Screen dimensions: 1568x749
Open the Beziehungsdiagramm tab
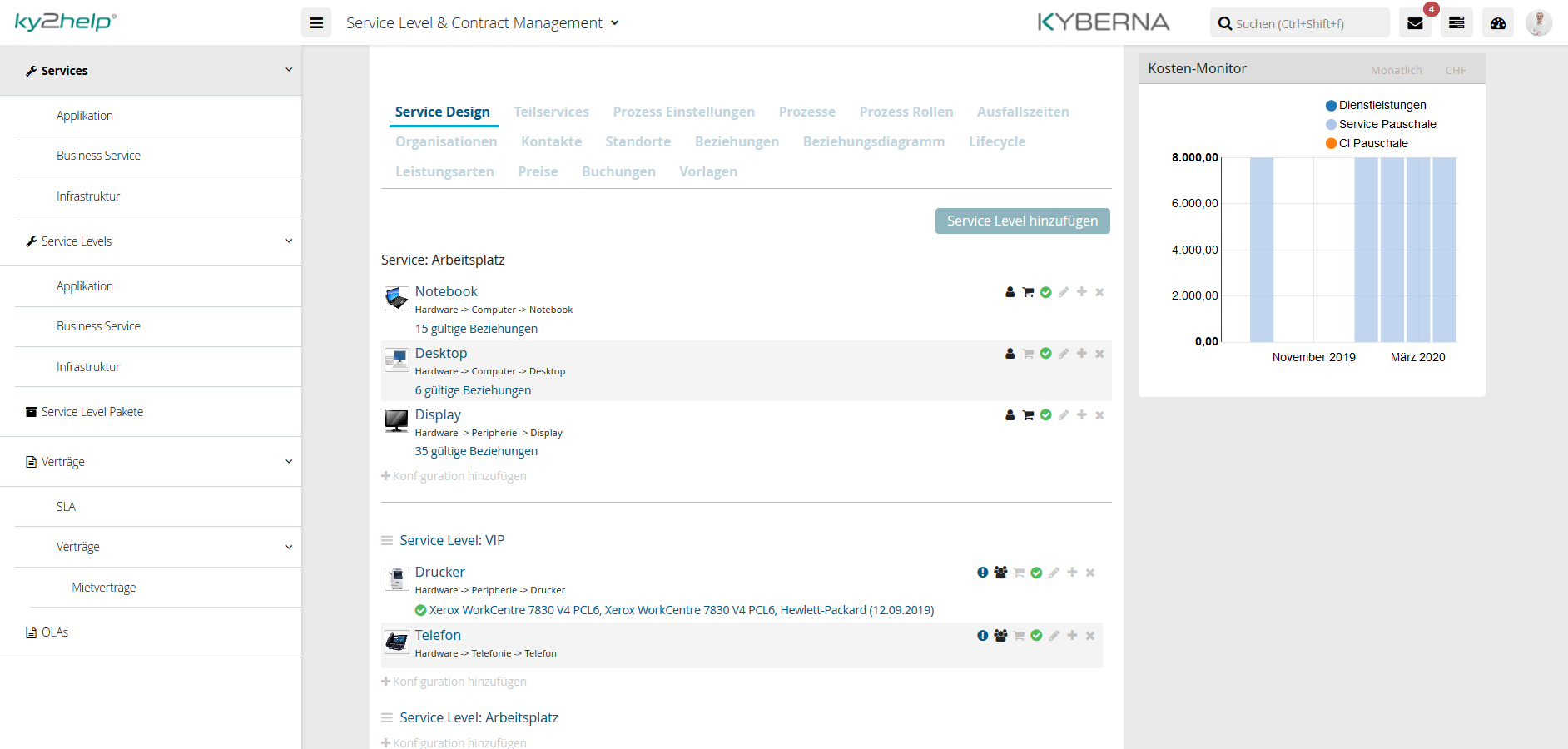tap(874, 141)
